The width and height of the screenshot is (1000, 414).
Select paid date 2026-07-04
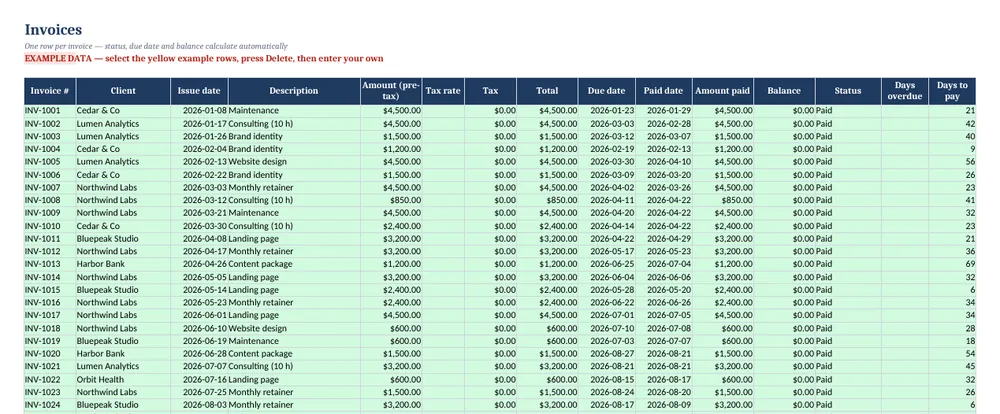click(664, 264)
